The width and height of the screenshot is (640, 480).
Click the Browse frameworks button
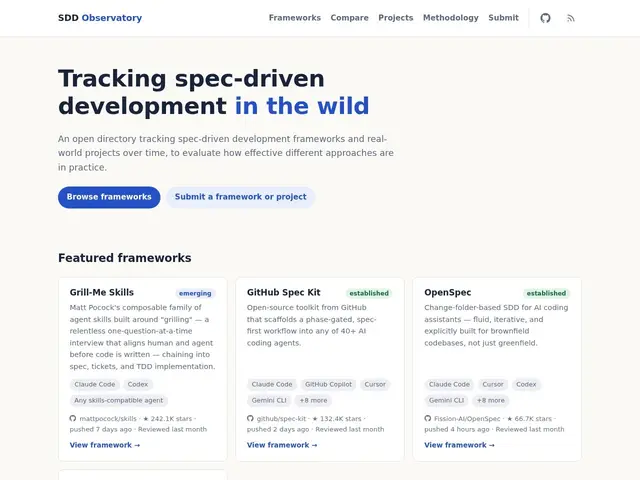click(109, 197)
